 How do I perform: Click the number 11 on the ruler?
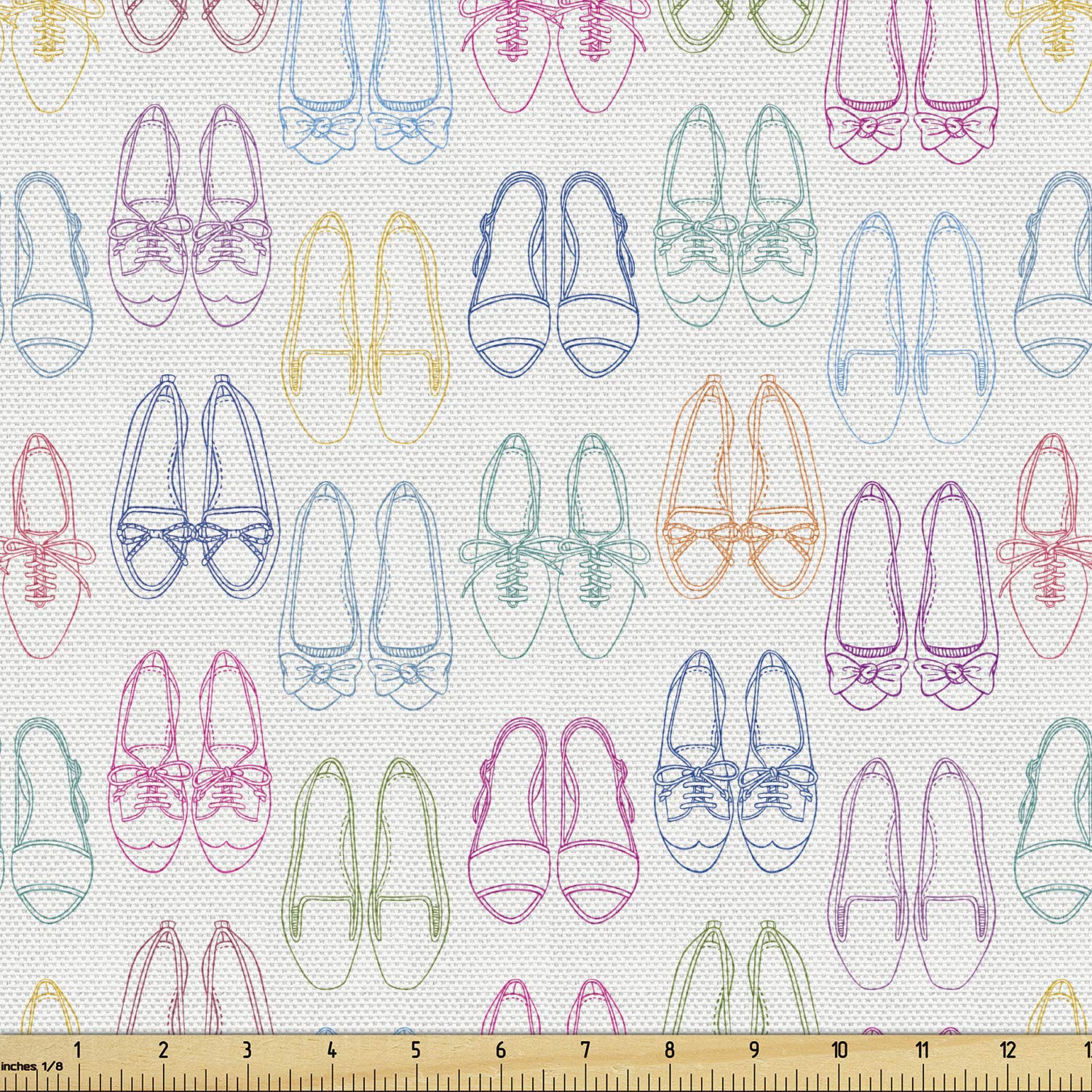tap(923, 1049)
